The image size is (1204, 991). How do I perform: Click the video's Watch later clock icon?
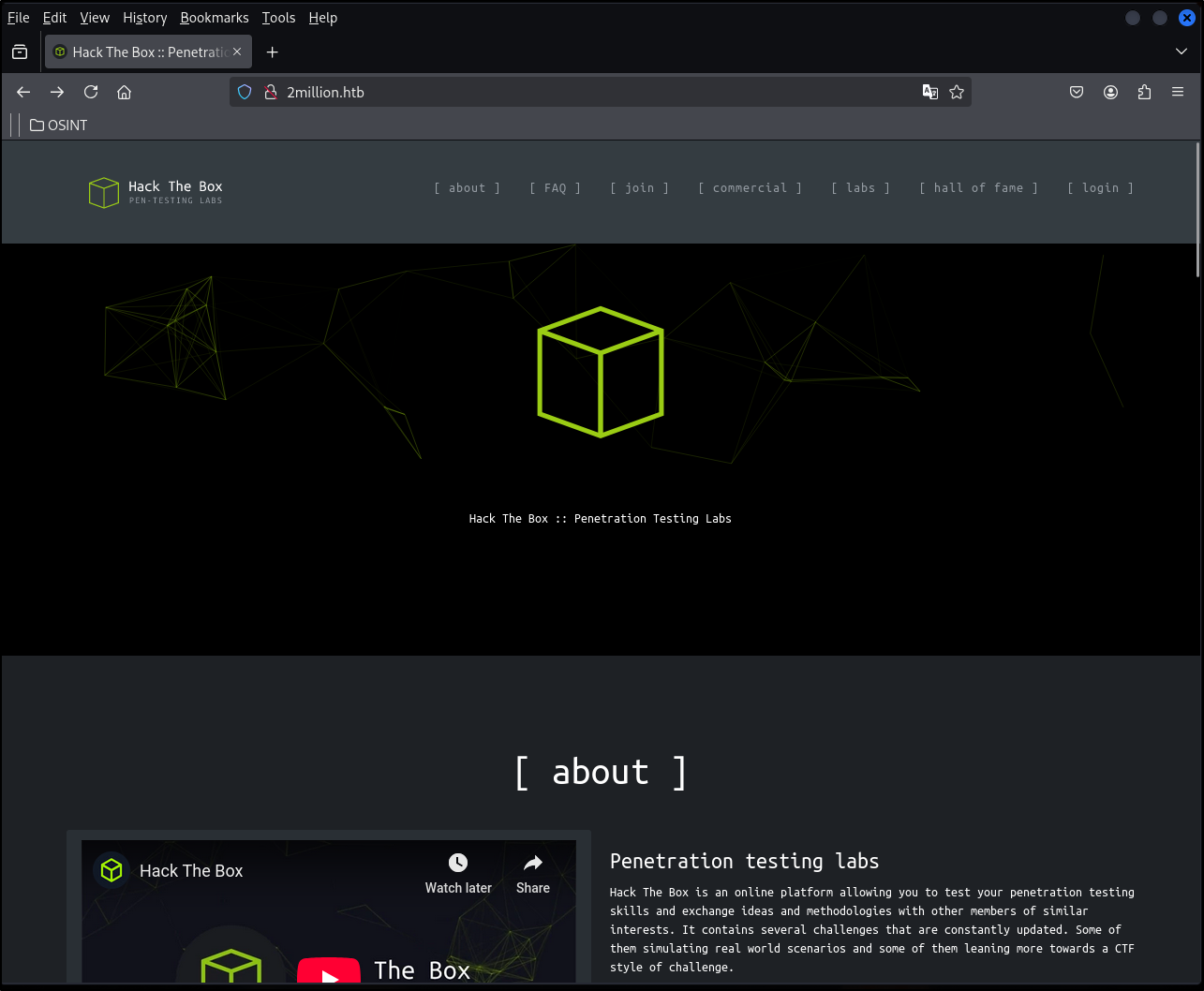pos(458,862)
